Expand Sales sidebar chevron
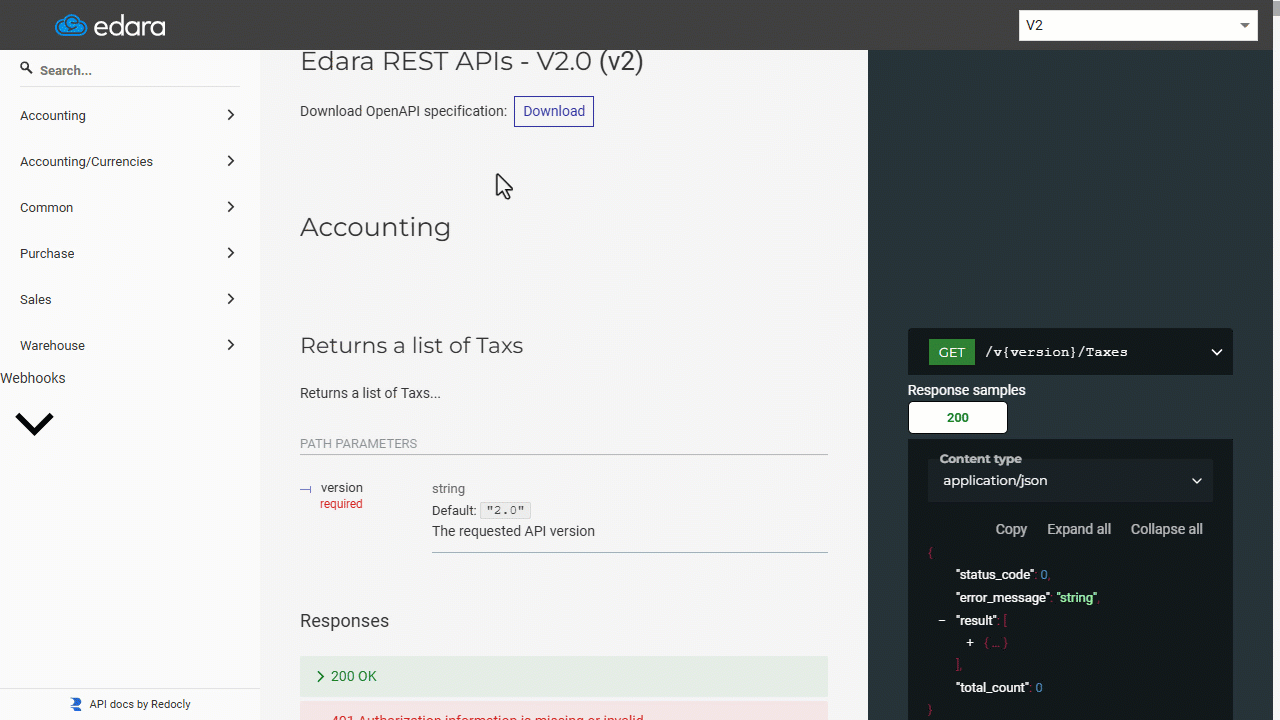Viewport: 1280px width, 720px height. [231, 299]
